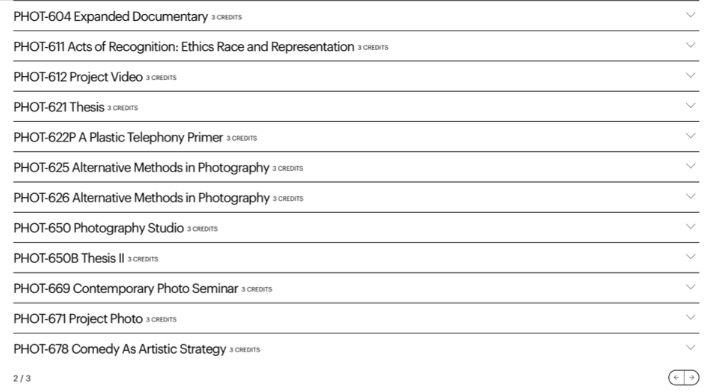The image size is (708, 392).
Task: Expand PHOT-625 Alternative Methods chevron
Action: pyautogui.click(x=690, y=166)
